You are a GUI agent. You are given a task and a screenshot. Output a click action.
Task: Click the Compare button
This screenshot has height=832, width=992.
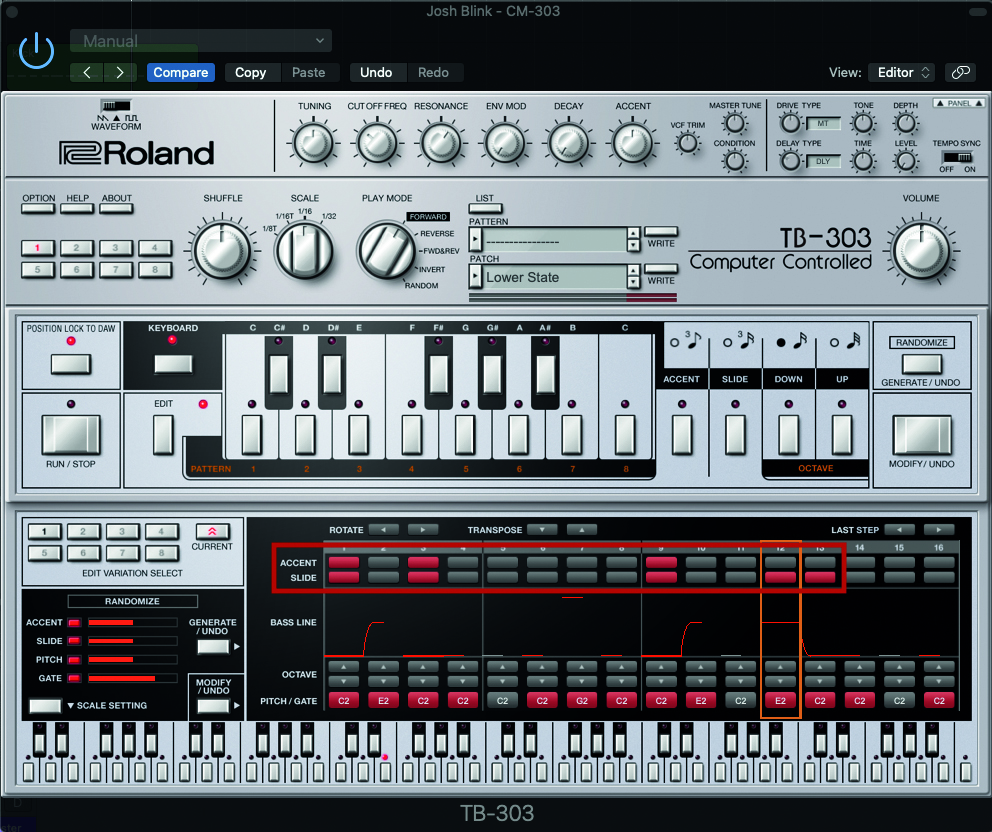coord(180,72)
